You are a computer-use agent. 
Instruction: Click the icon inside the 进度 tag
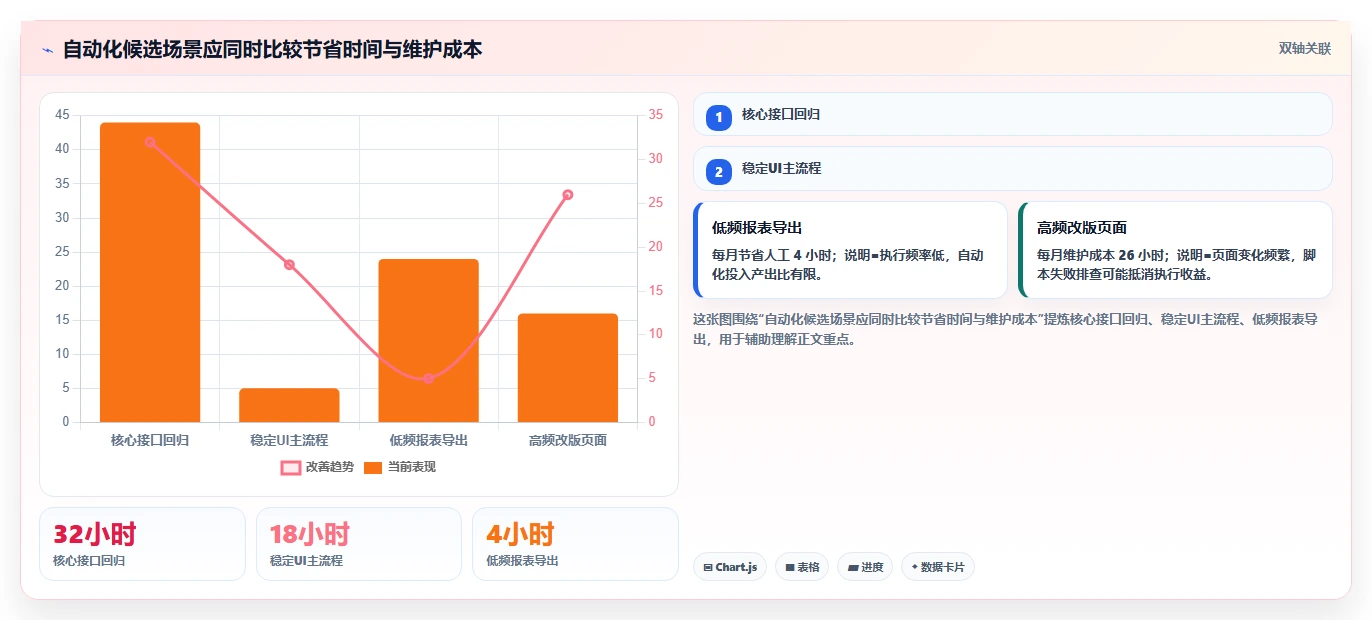click(x=853, y=567)
